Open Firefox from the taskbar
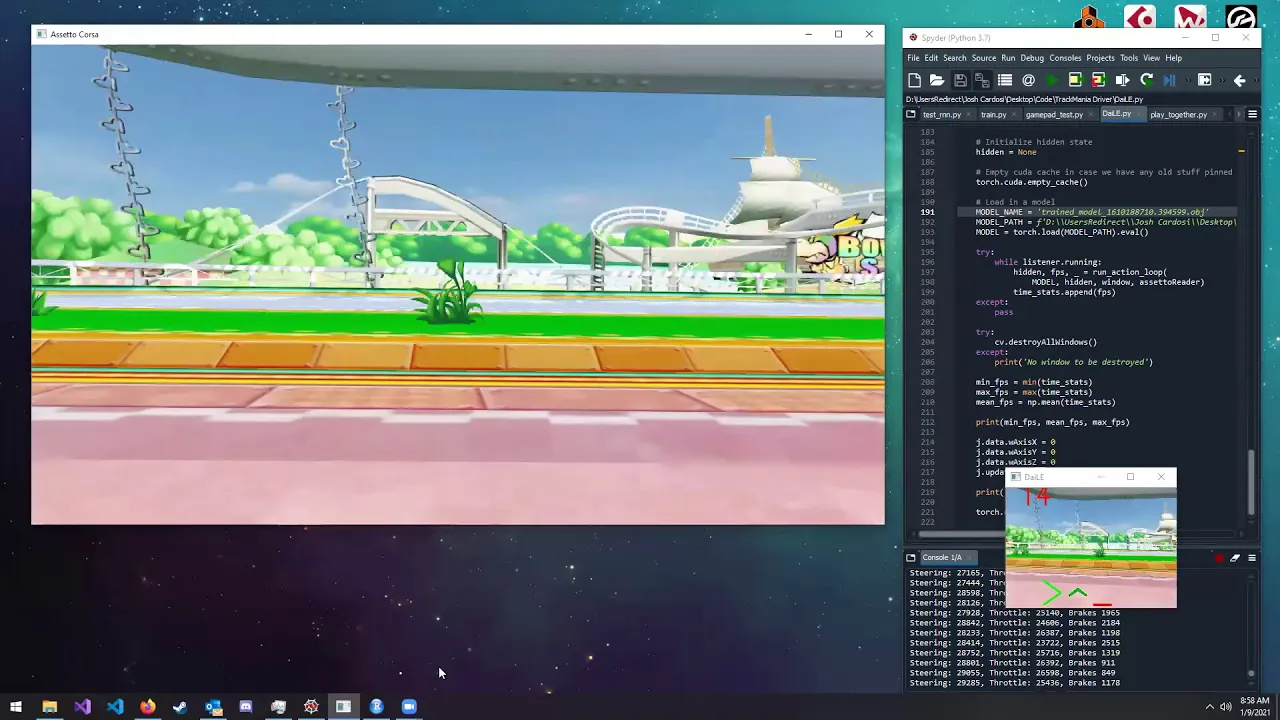 pos(147,707)
